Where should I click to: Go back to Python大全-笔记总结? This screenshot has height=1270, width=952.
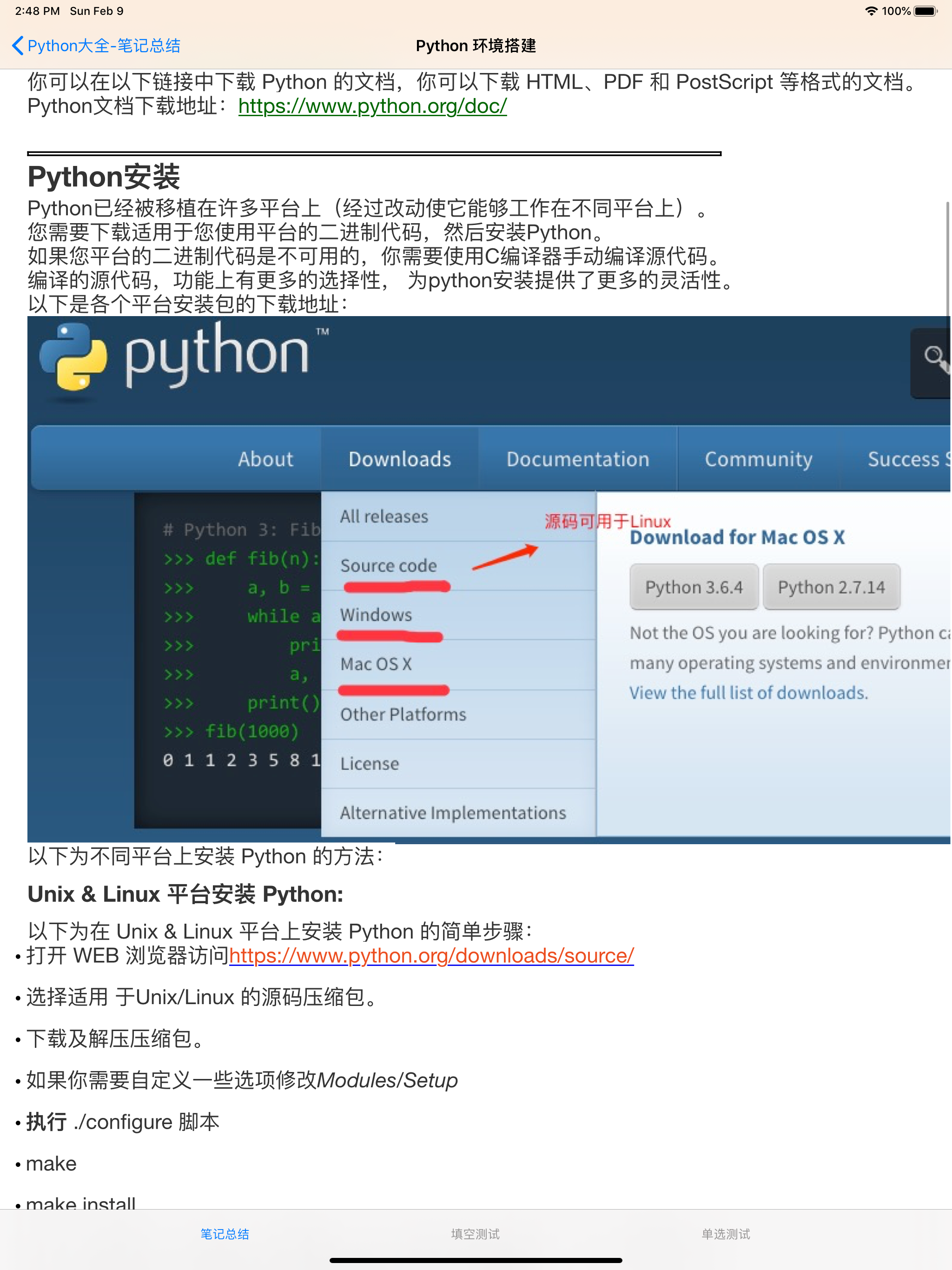coord(97,46)
